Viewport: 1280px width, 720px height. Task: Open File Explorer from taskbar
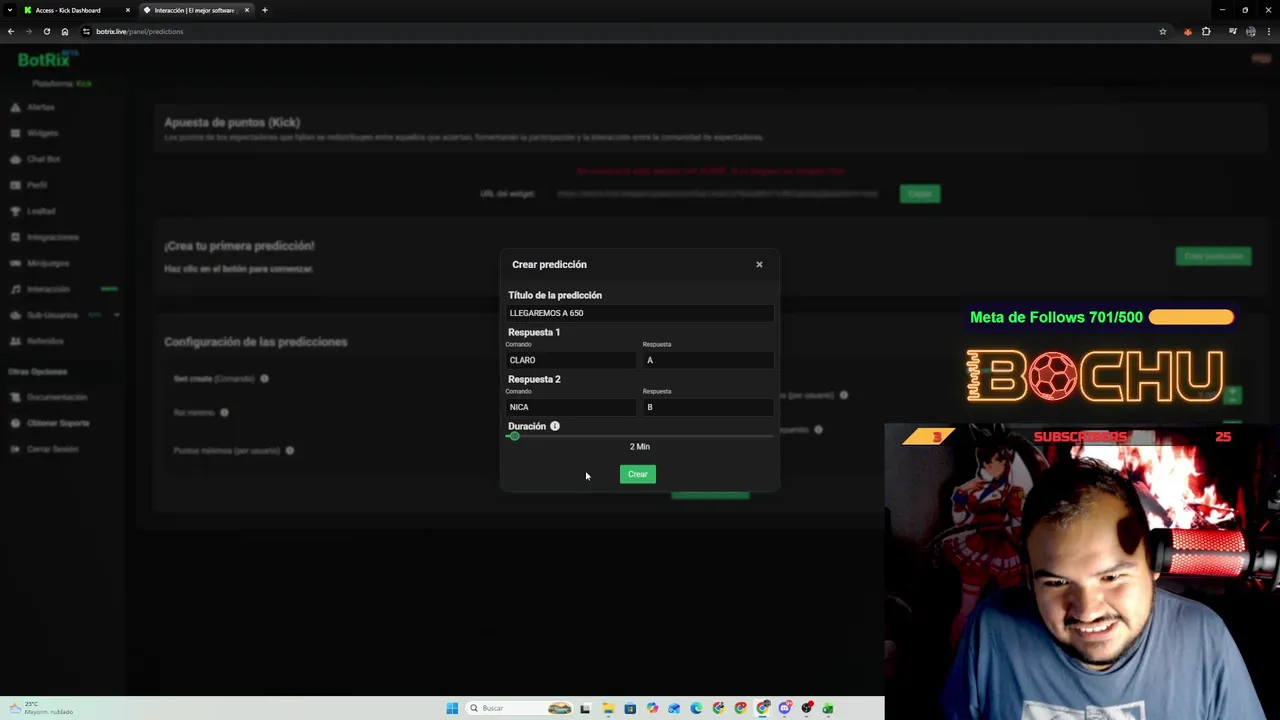pyautogui.click(x=607, y=708)
